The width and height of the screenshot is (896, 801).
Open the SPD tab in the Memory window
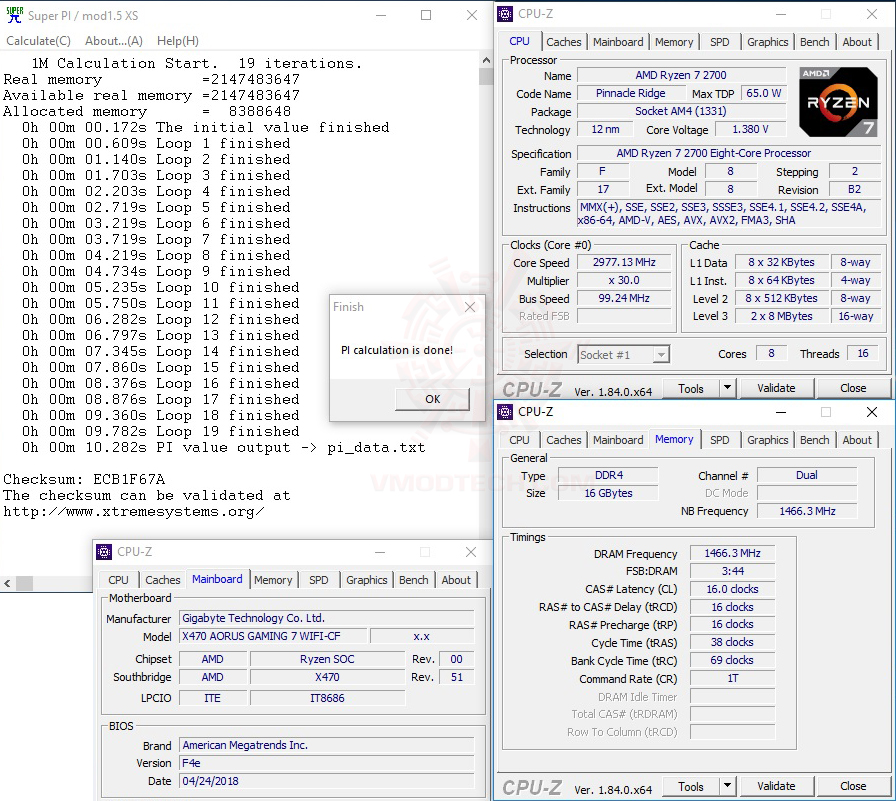pyautogui.click(x=718, y=439)
